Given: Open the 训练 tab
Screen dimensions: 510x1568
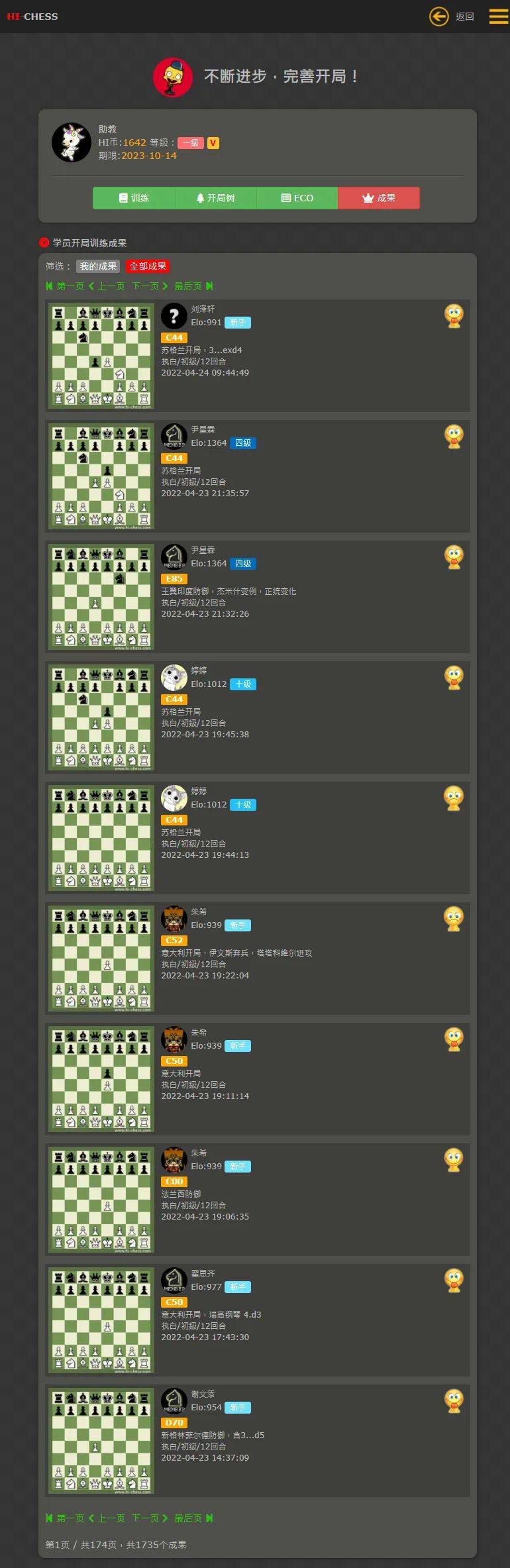Looking at the screenshot, I should (134, 198).
